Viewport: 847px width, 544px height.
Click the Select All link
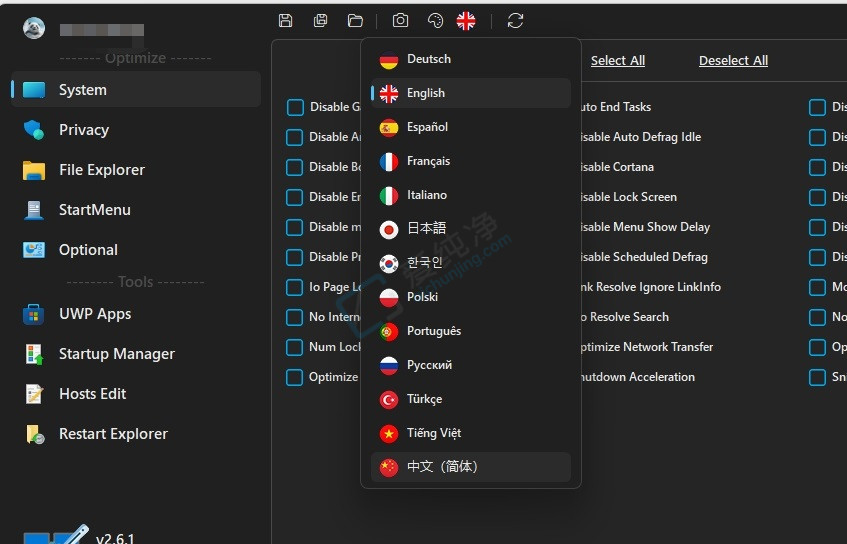(618, 61)
